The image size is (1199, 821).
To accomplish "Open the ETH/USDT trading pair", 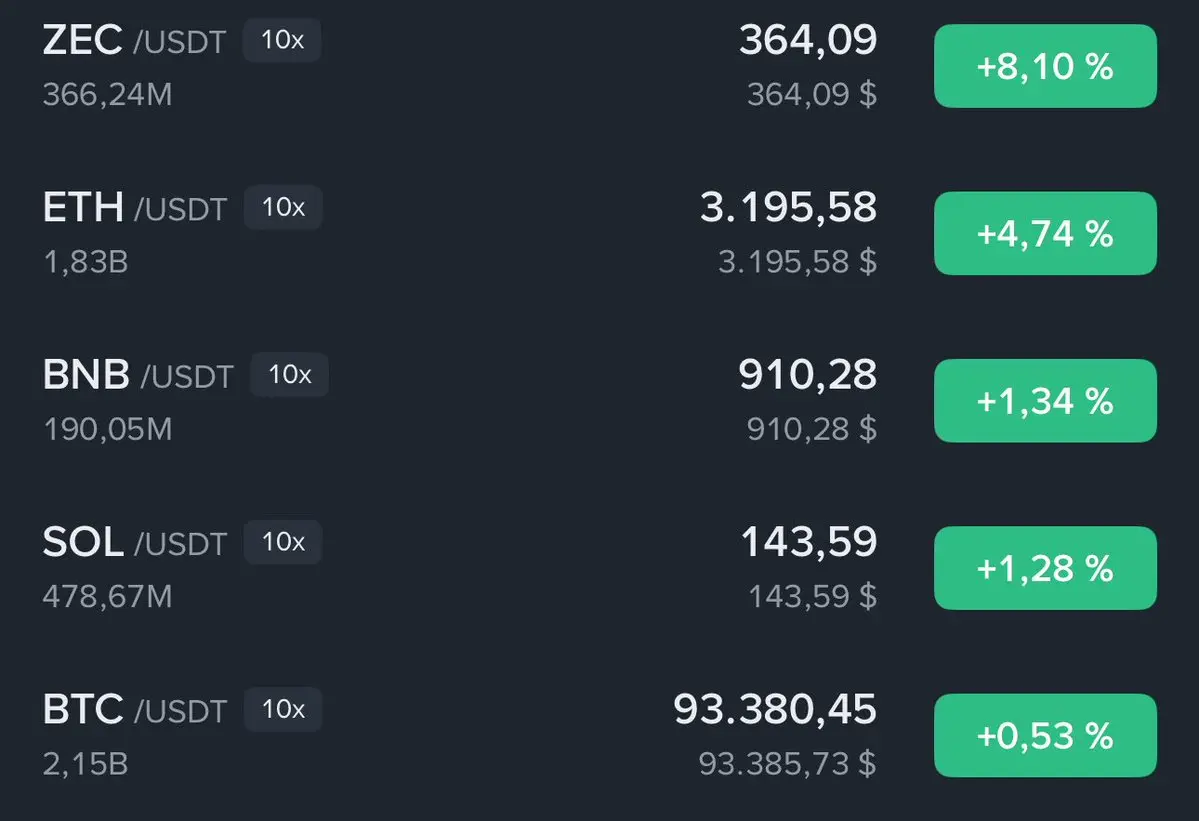I will [600, 233].
